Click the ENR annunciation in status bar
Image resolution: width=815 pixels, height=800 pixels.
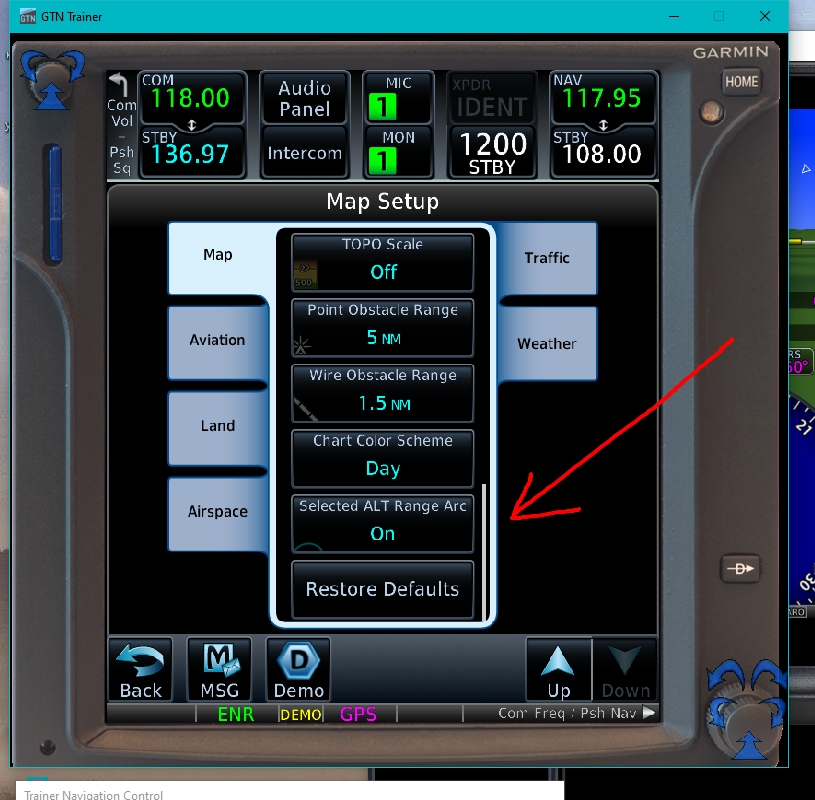point(235,714)
